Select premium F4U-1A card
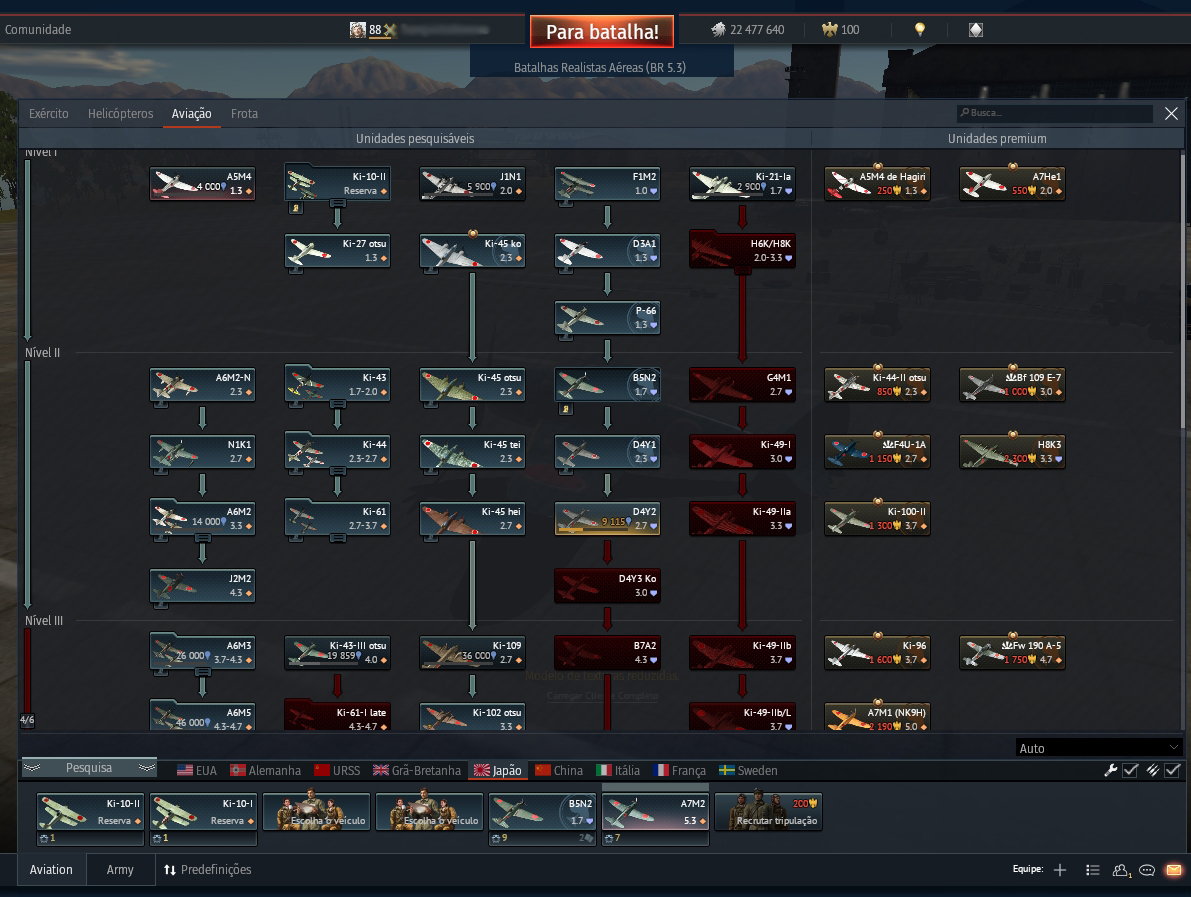Image resolution: width=1191 pixels, height=897 pixels. [x=877, y=451]
